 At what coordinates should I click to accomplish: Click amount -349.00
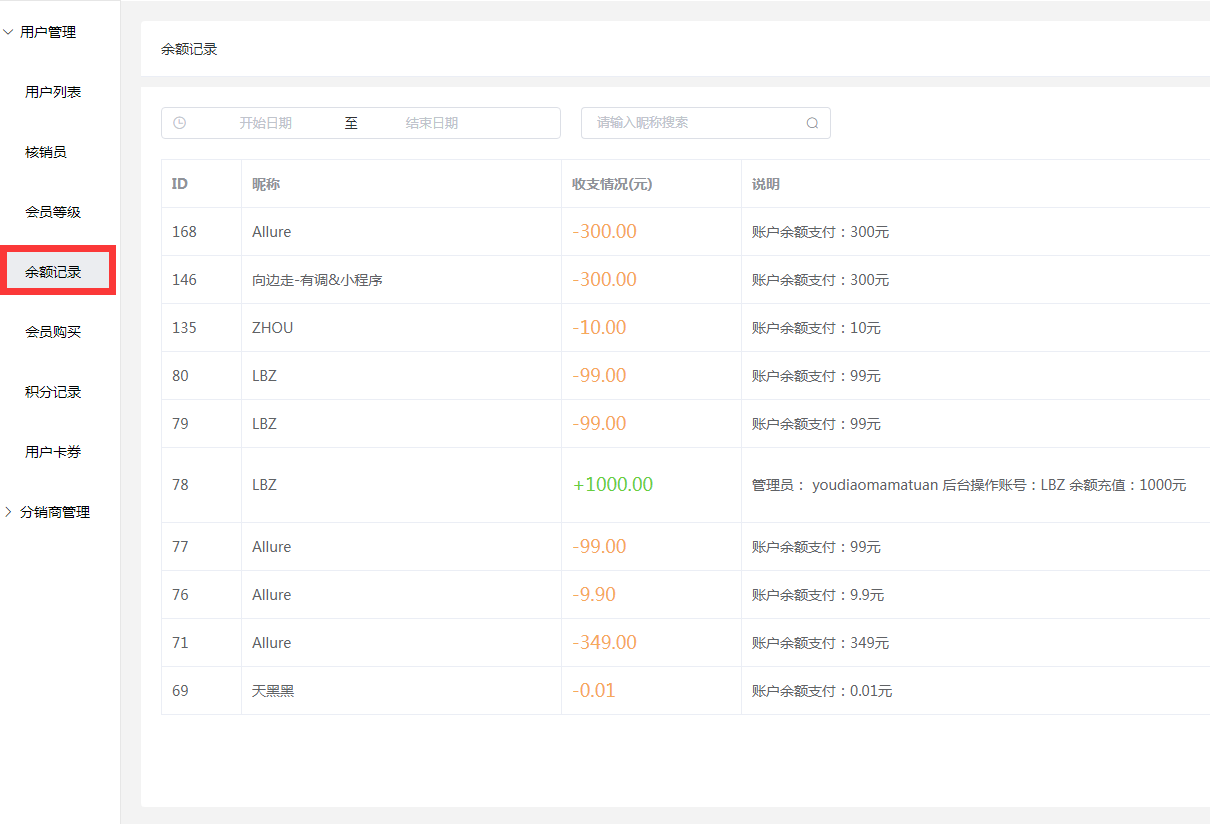tap(604, 643)
